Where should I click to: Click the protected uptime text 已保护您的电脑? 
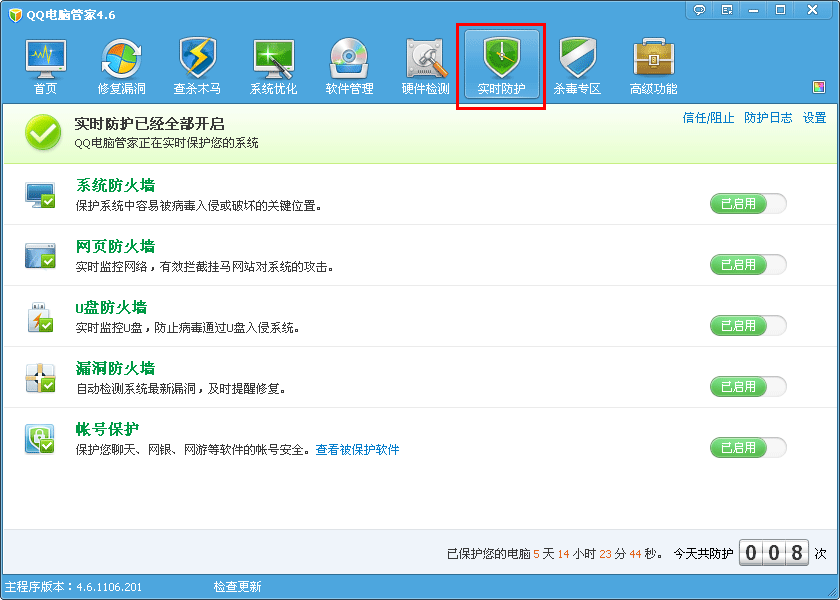554,553
